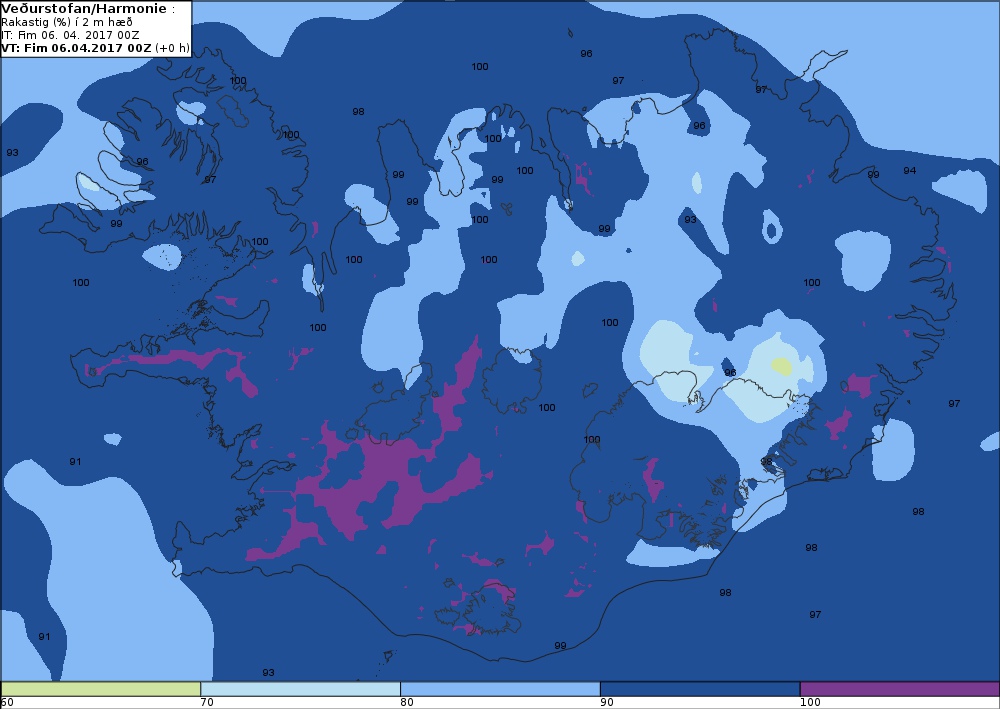1000x709 pixels.
Task: Click the yellow-green 60–70 legend swatch
Action: click(101, 689)
